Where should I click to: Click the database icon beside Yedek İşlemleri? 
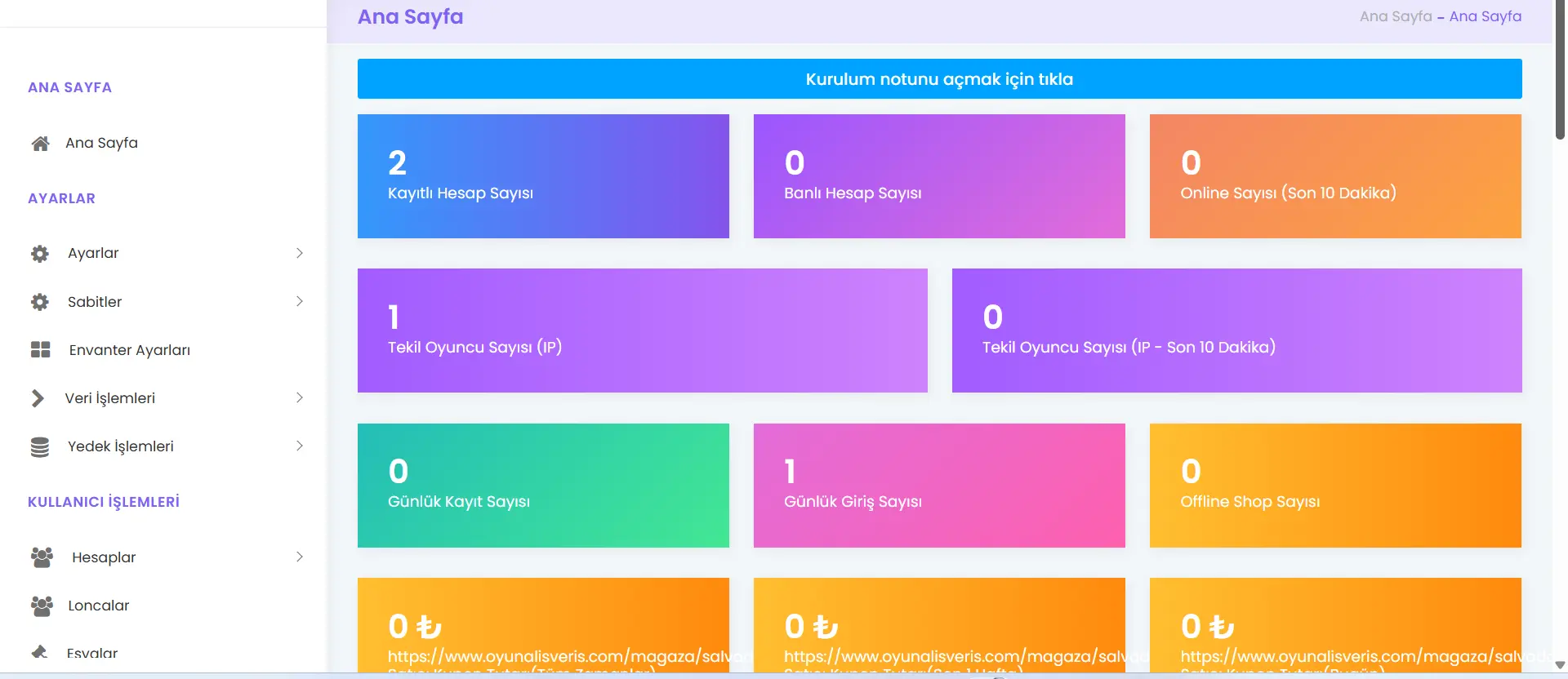[40, 447]
